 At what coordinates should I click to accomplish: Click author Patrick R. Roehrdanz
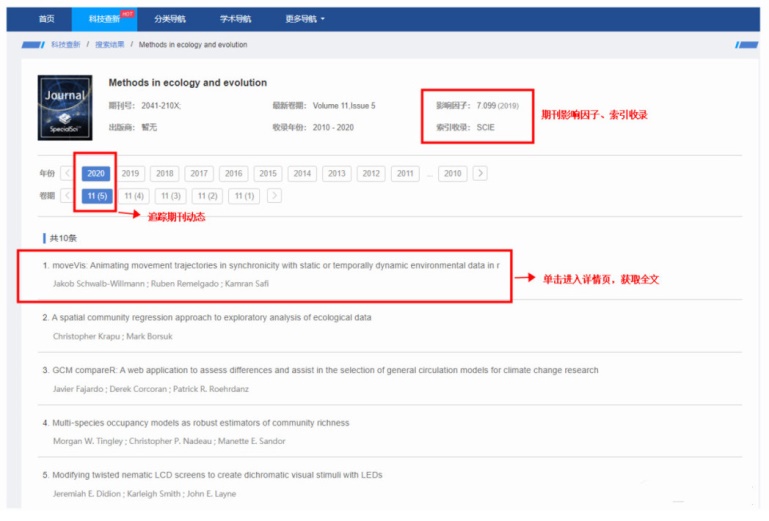[x=211, y=389]
